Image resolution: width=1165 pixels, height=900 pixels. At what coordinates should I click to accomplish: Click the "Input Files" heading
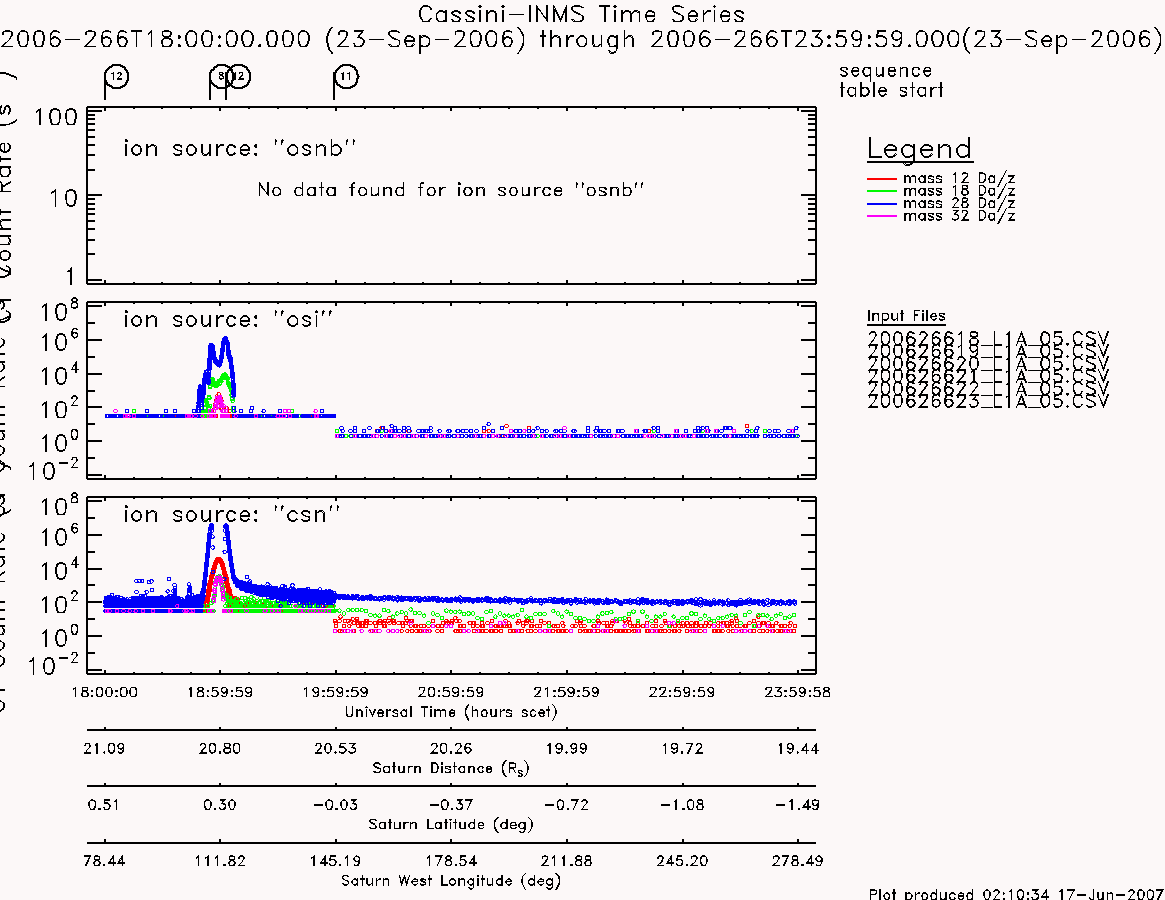tap(906, 316)
